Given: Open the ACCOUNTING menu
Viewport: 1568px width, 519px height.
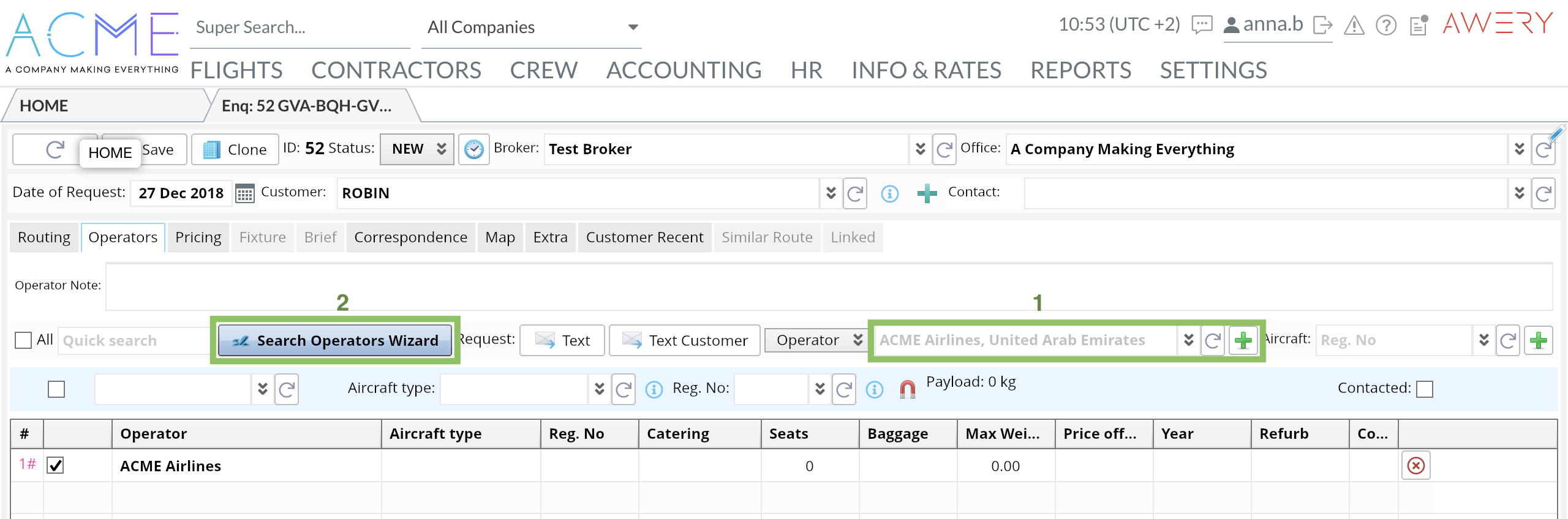Looking at the screenshot, I should 684,70.
